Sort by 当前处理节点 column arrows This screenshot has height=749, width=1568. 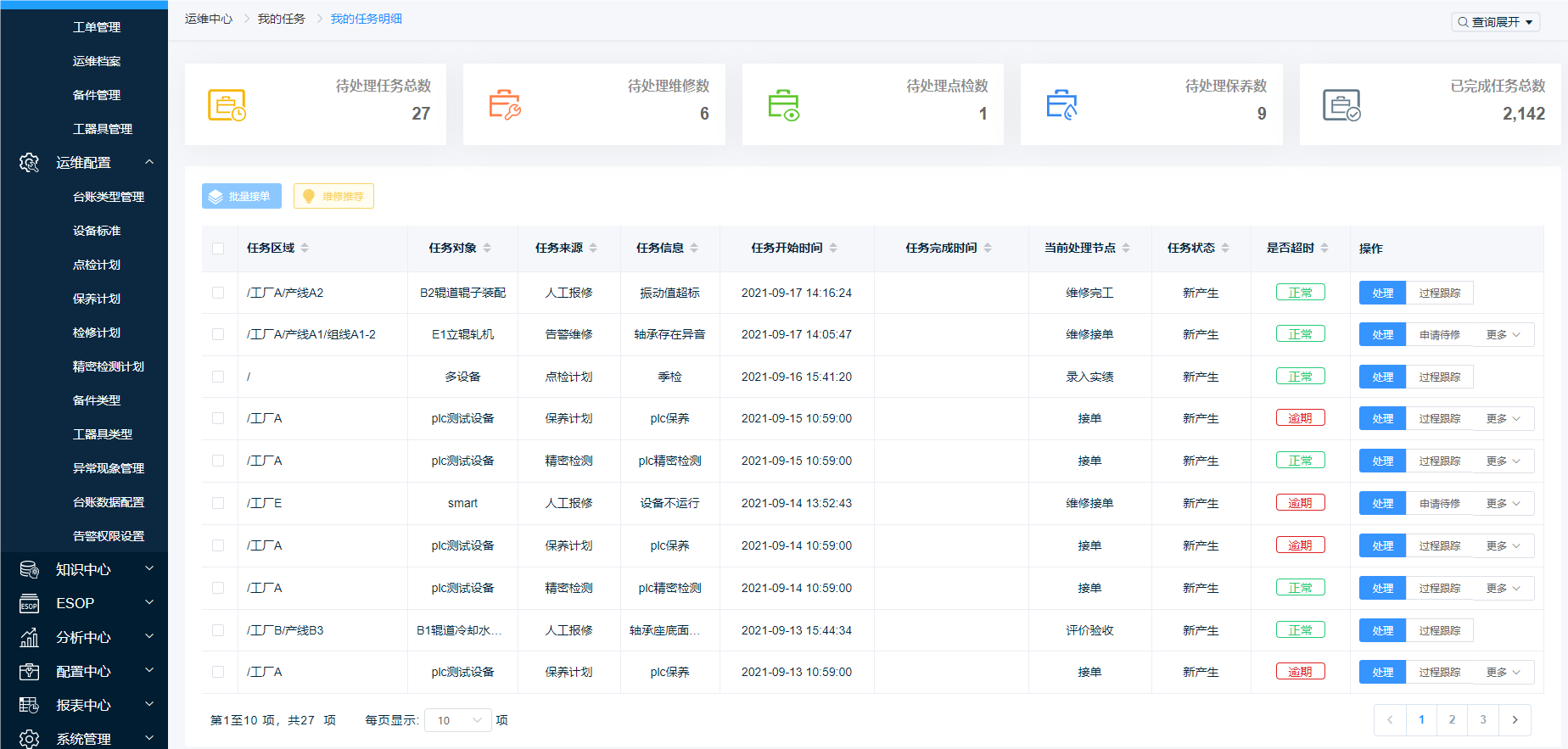1126,248
